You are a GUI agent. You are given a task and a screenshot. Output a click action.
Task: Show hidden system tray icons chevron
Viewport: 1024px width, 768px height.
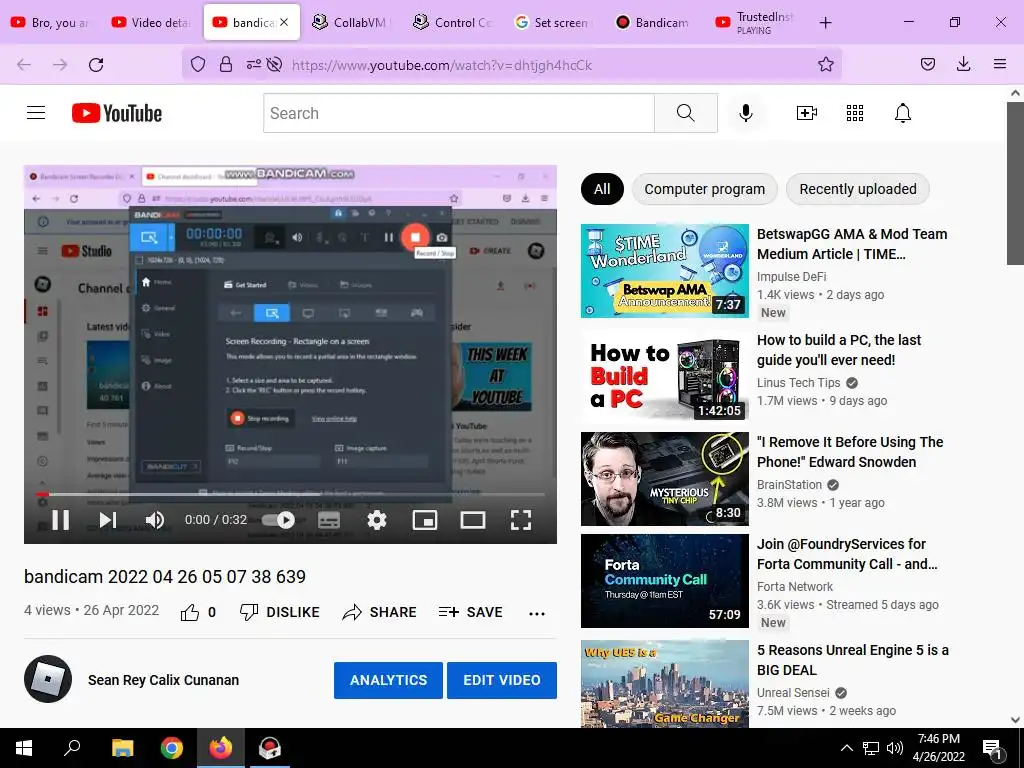point(846,748)
